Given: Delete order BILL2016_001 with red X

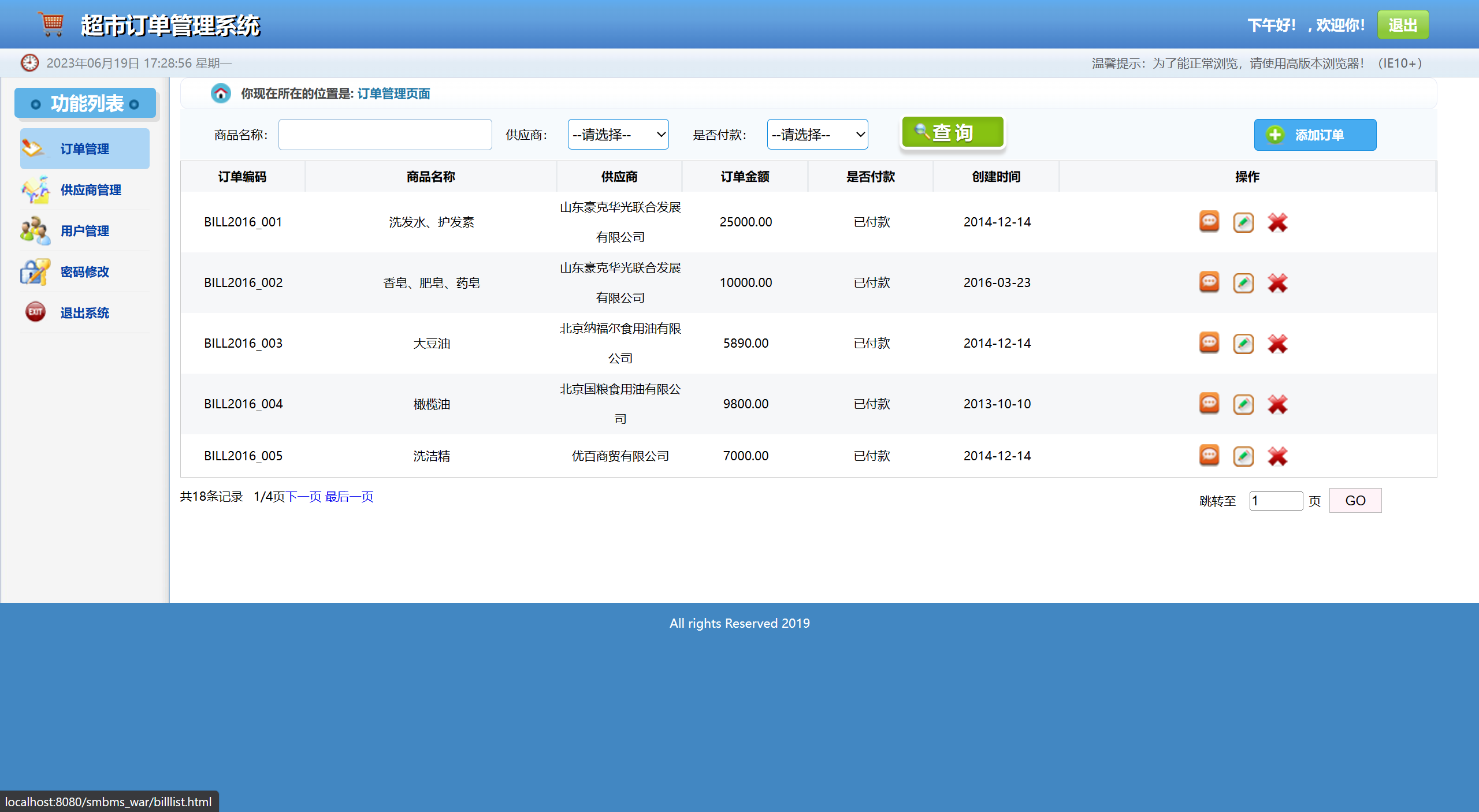Looking at the screenshot, I should [x=1277, y=222].
